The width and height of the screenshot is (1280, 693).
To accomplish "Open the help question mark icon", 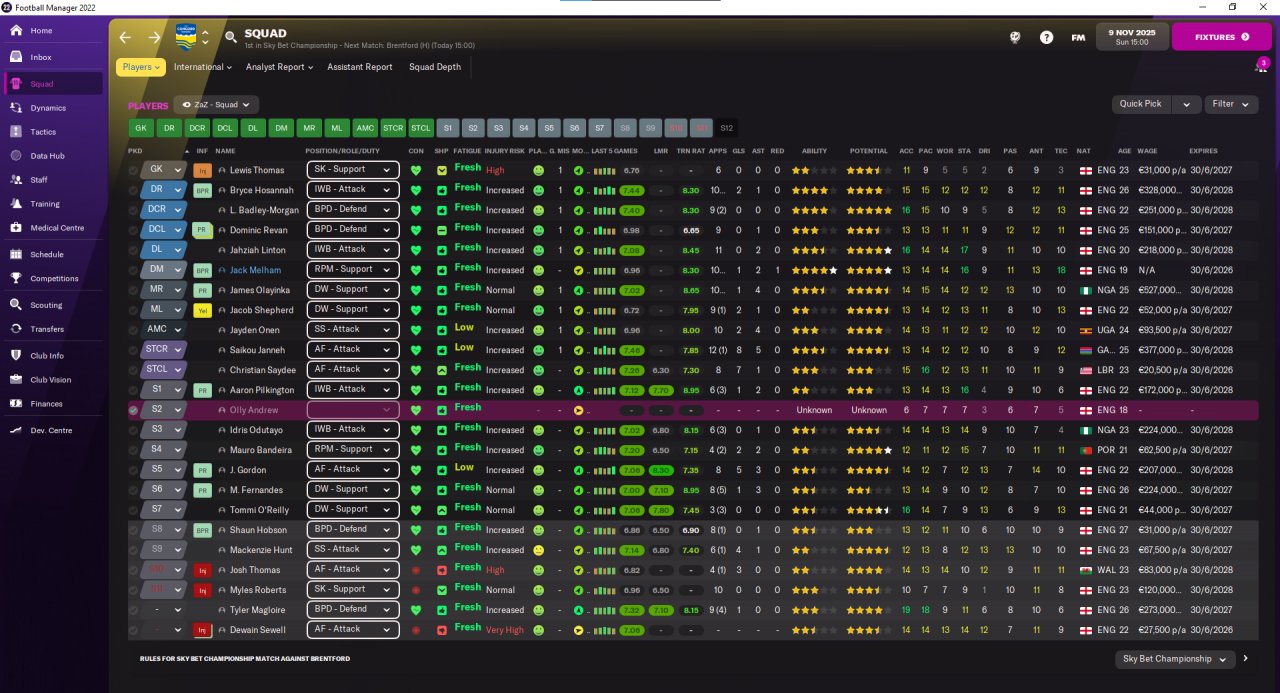I will coord(1046,37).
